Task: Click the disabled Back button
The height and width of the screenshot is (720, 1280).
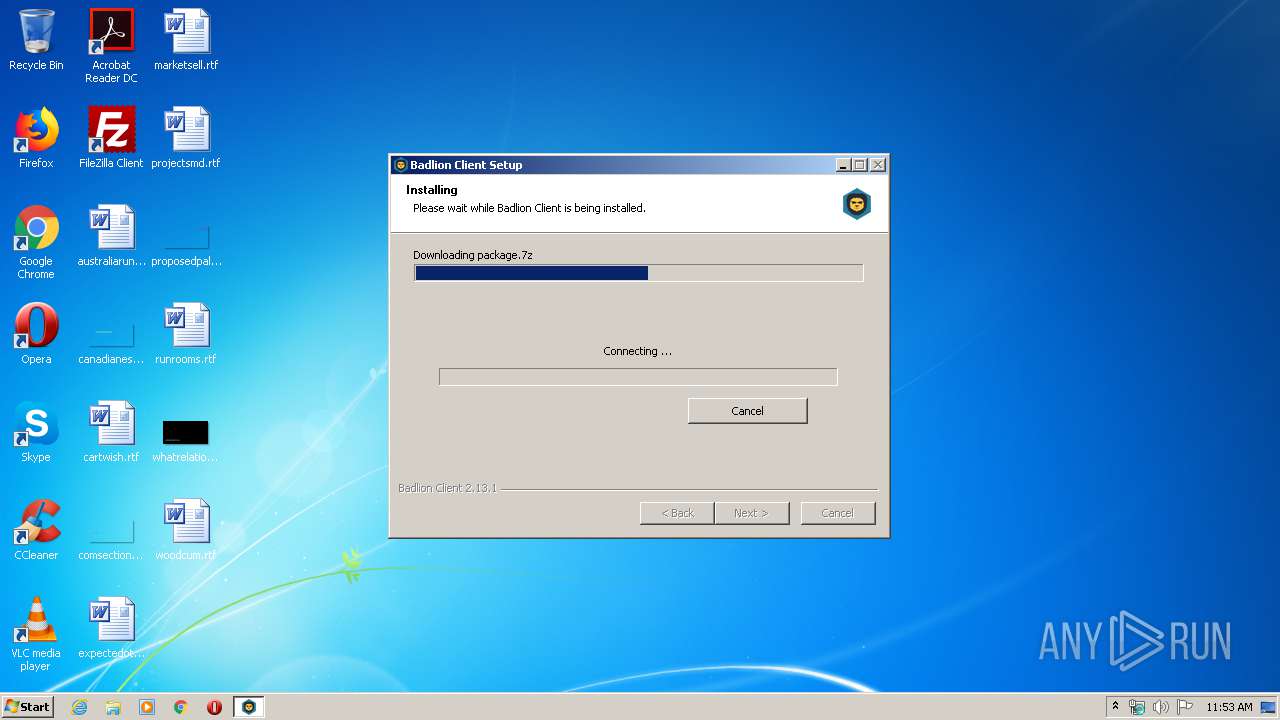Action: [677, 513]
